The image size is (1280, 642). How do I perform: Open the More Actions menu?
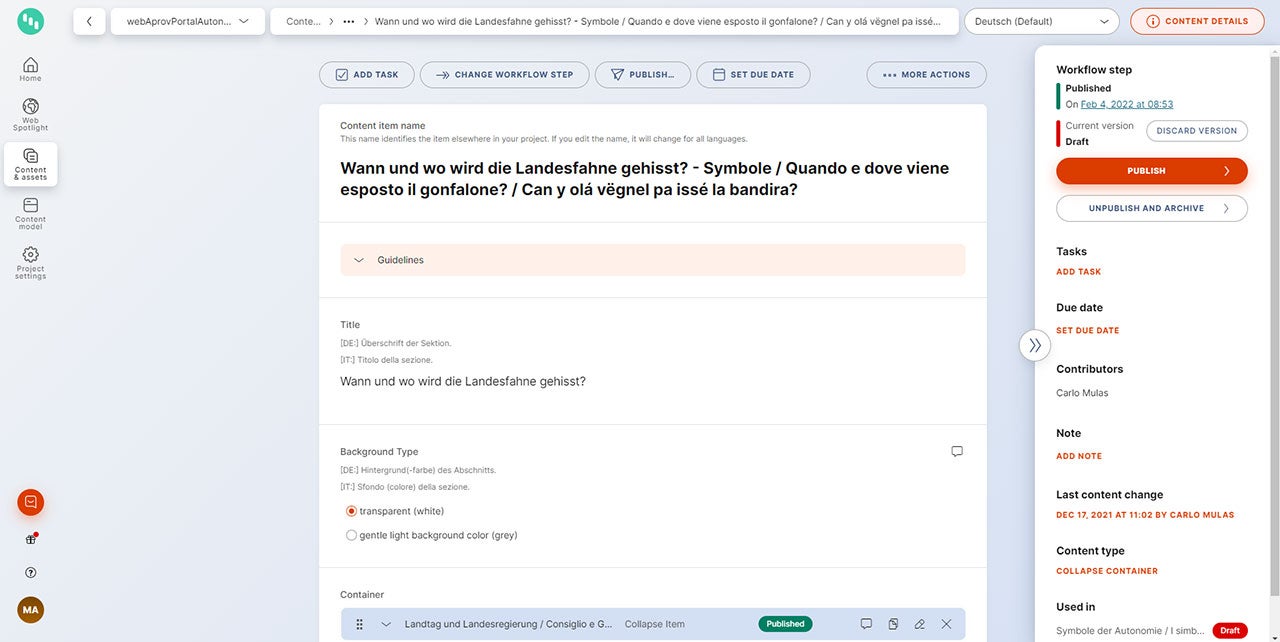tap(926, 75)
